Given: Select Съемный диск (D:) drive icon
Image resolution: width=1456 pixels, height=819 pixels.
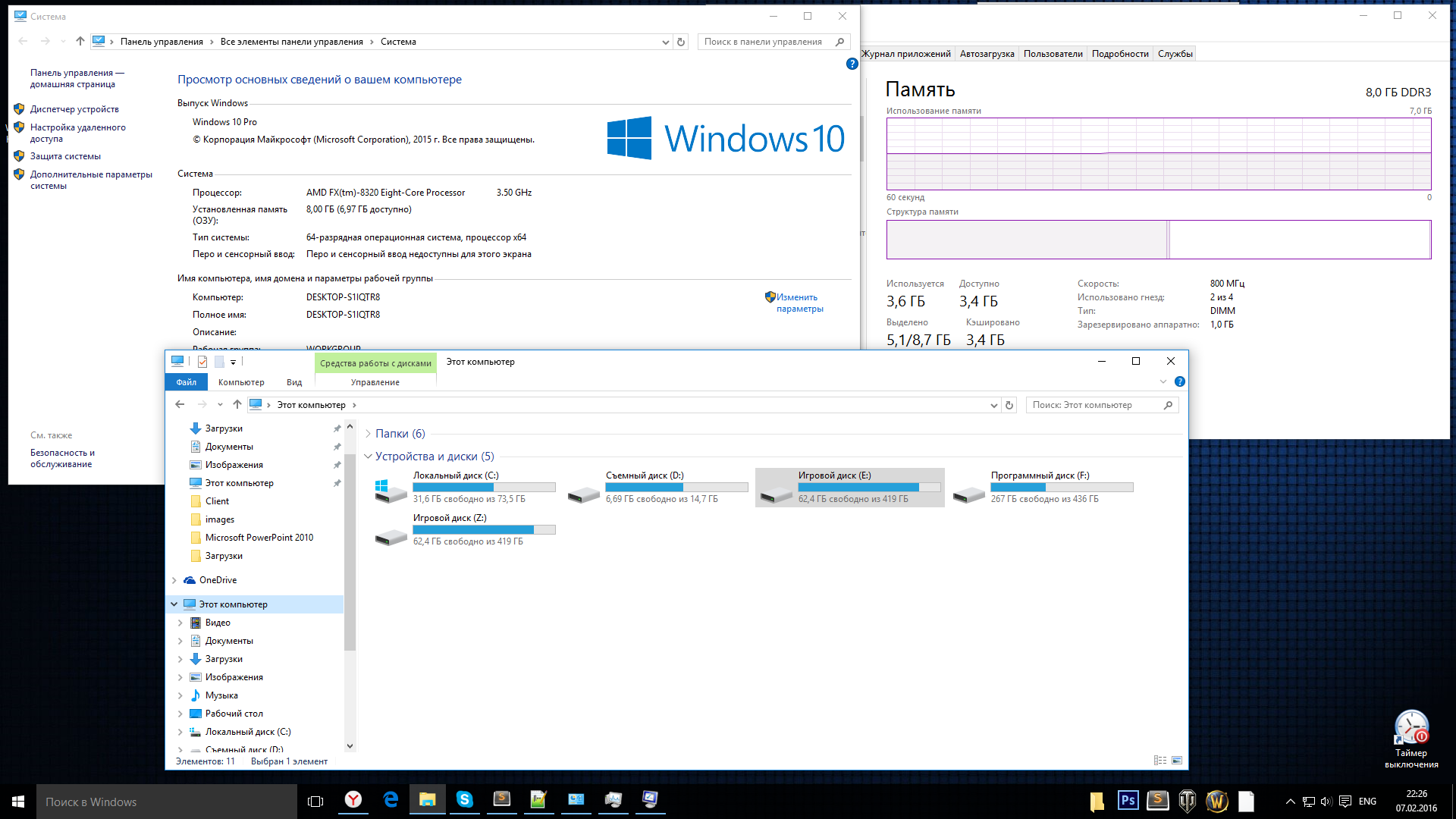Looking at the screenshot, I should [x=584, y=494].
